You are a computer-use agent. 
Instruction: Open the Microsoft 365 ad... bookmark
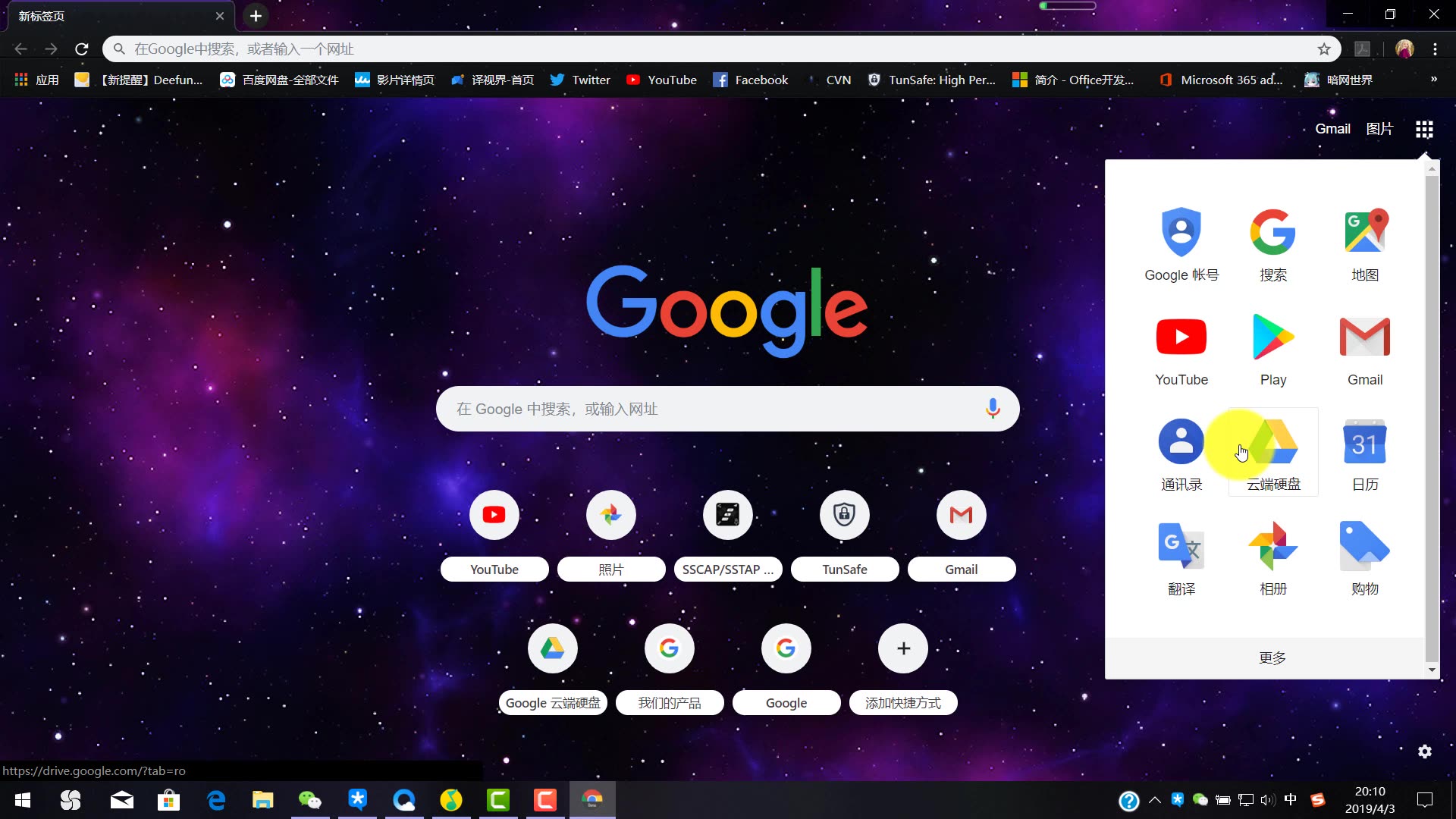(x=1221, y=80)
